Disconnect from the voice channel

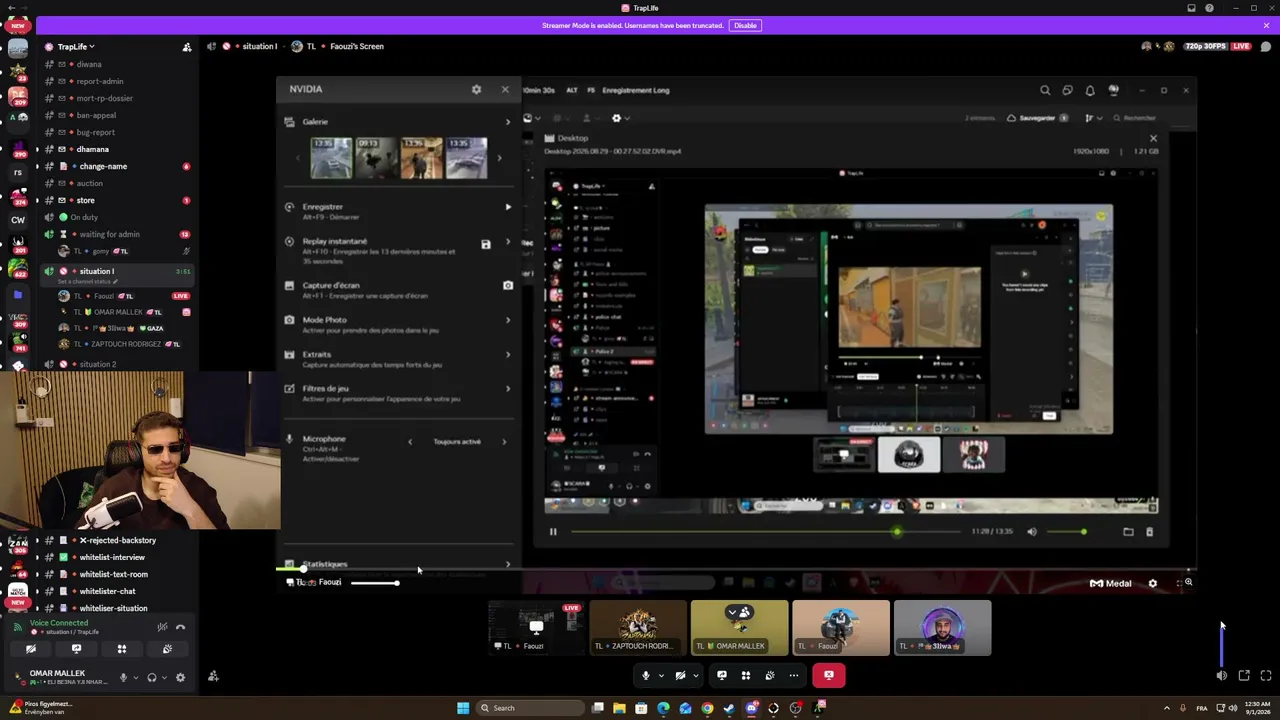[181, 627]
